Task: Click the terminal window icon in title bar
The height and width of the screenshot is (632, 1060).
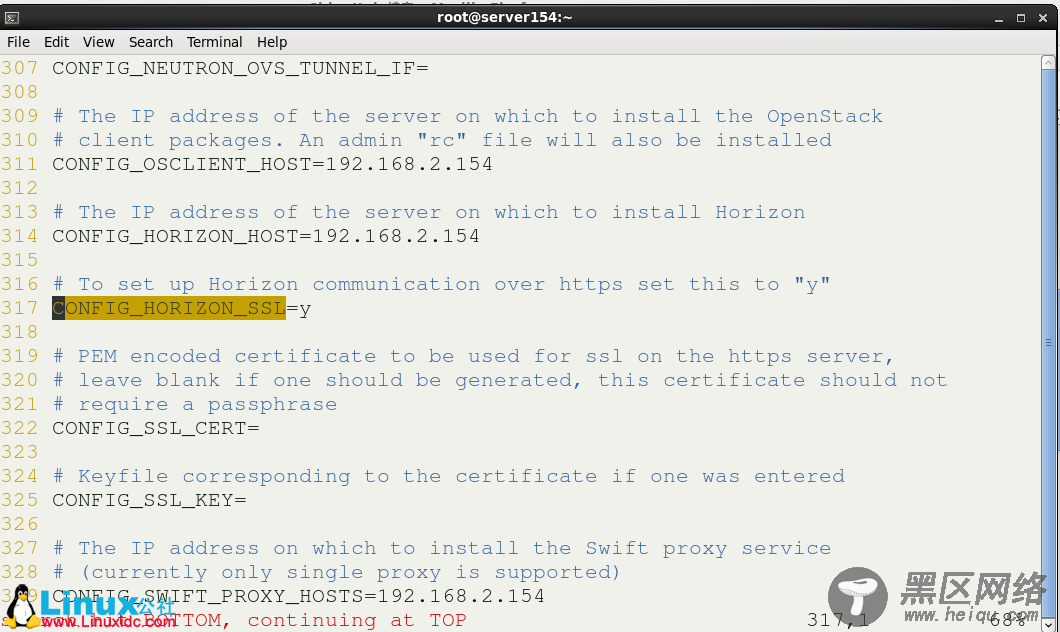Action: tap(11, 18)
